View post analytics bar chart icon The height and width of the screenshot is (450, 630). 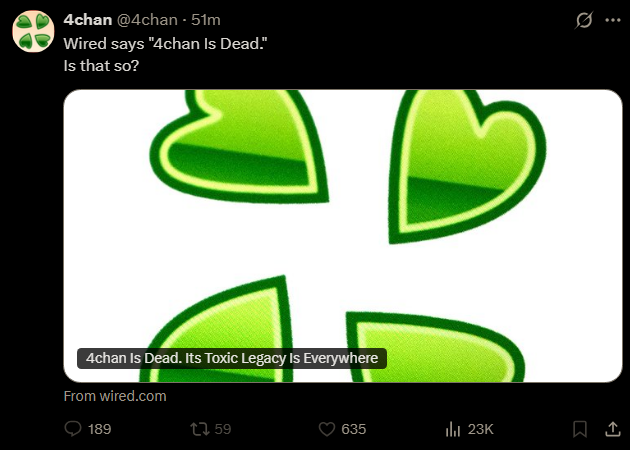point(451,429)
